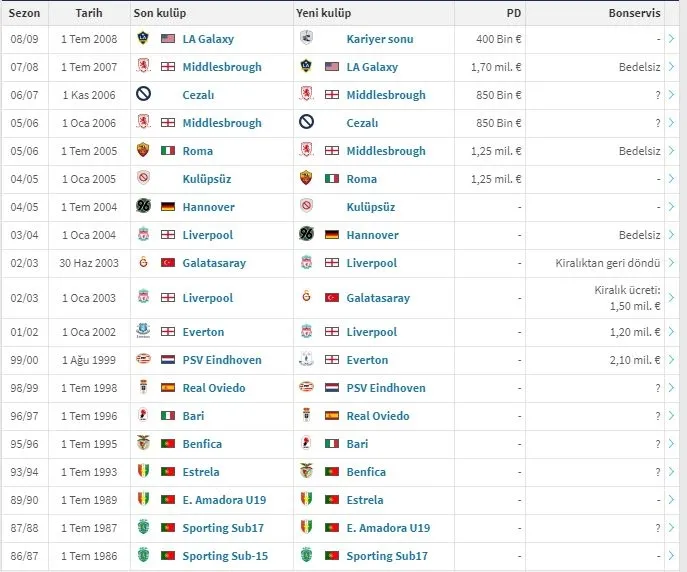Click Turkish flag beside Galatasaray in Yeni kulüp

pyautogui.click(x=331, y=298)
